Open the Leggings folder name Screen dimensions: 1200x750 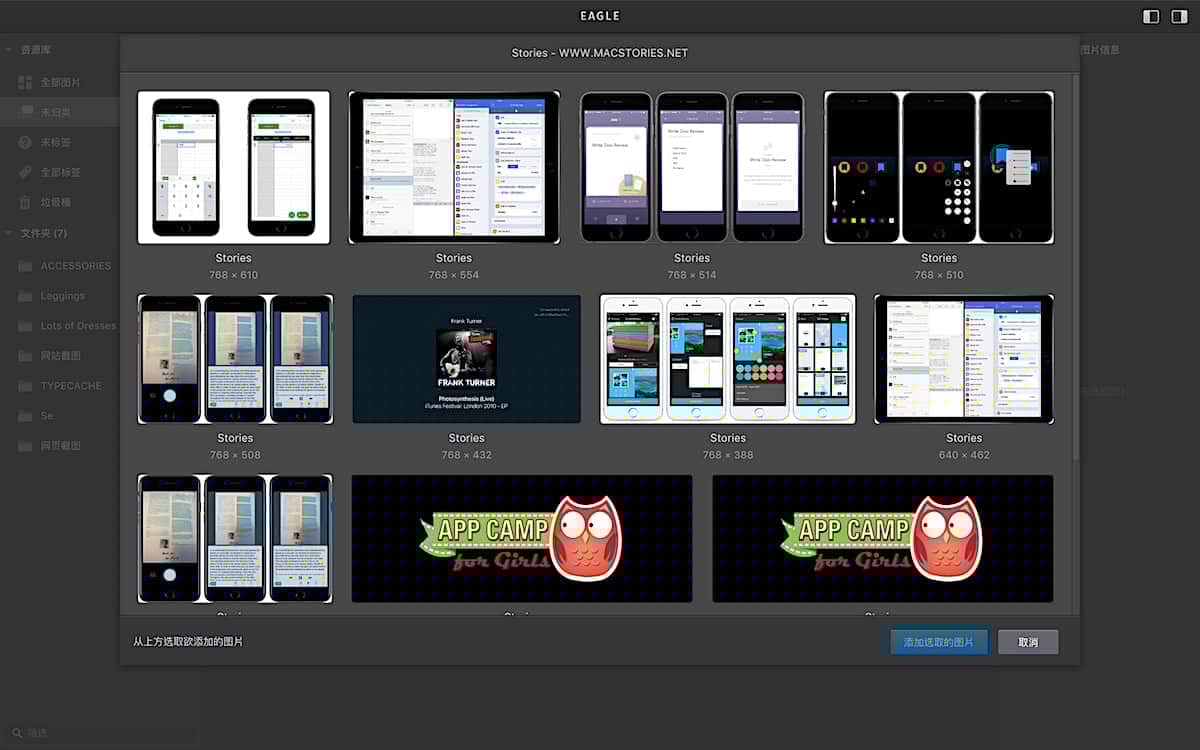(x=63, y=296)
